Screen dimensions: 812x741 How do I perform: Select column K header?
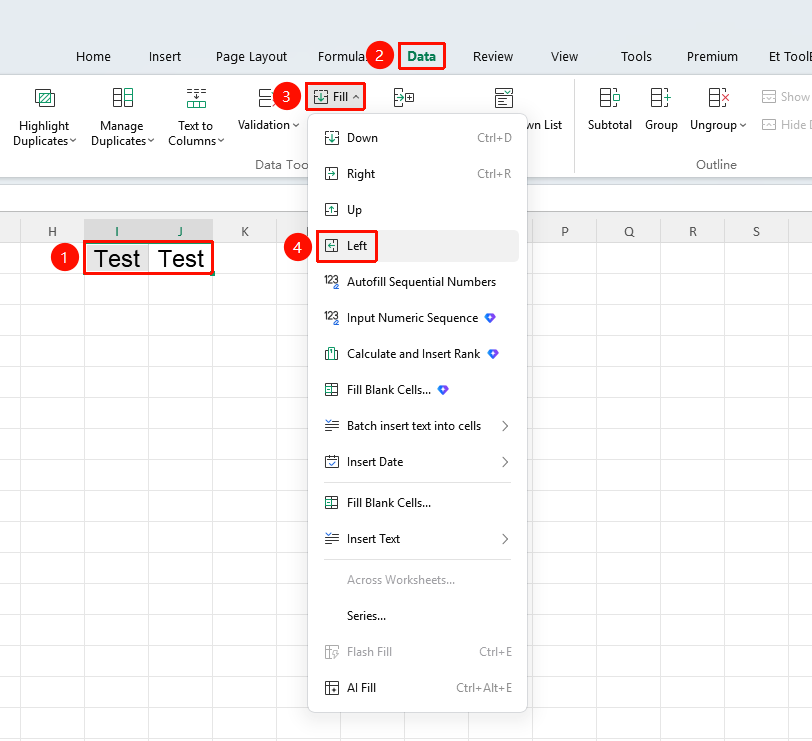point(245,231)
